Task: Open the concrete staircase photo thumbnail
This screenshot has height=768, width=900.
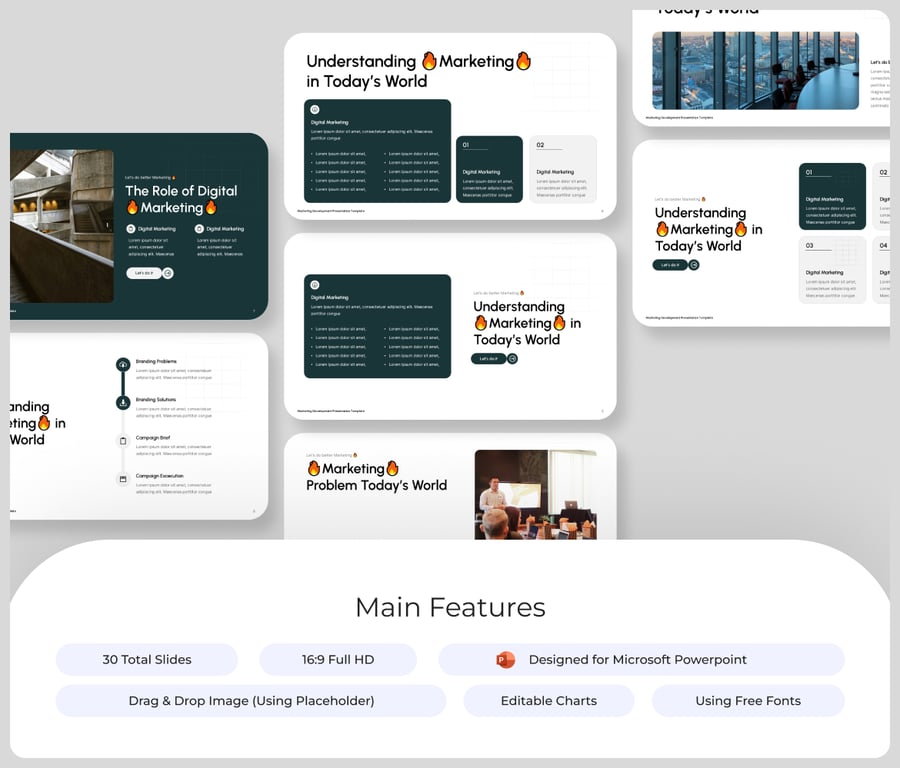Action: pyautogui.click(x=62, y=226)
